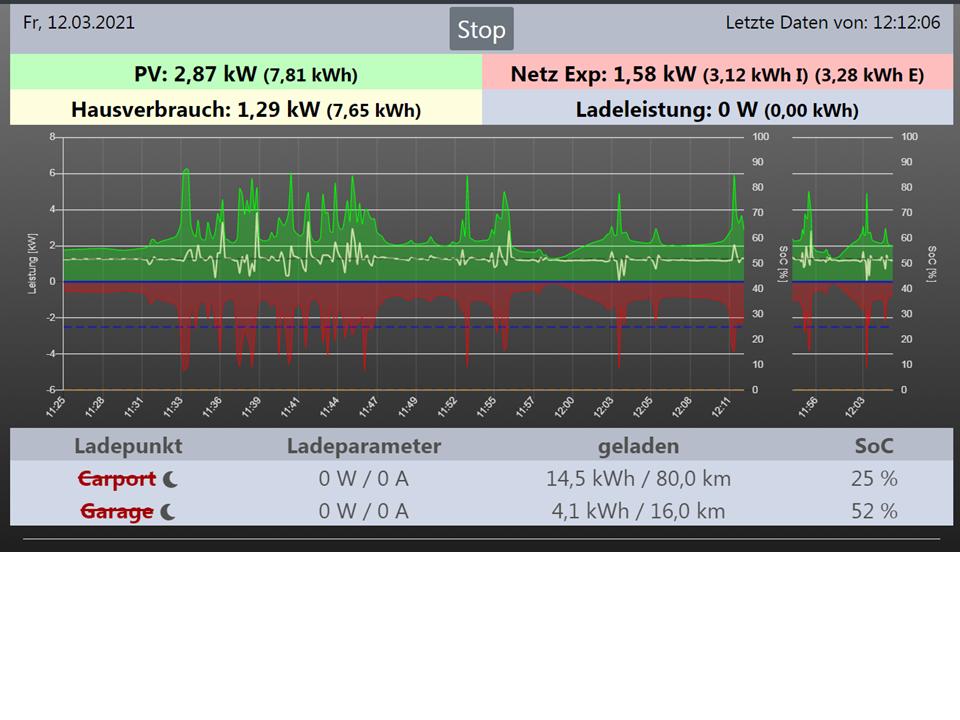Click the 11:25 time axis label
Image resolution: width=960 pixels, height=720 pixels.
click(x=56, y=407)
